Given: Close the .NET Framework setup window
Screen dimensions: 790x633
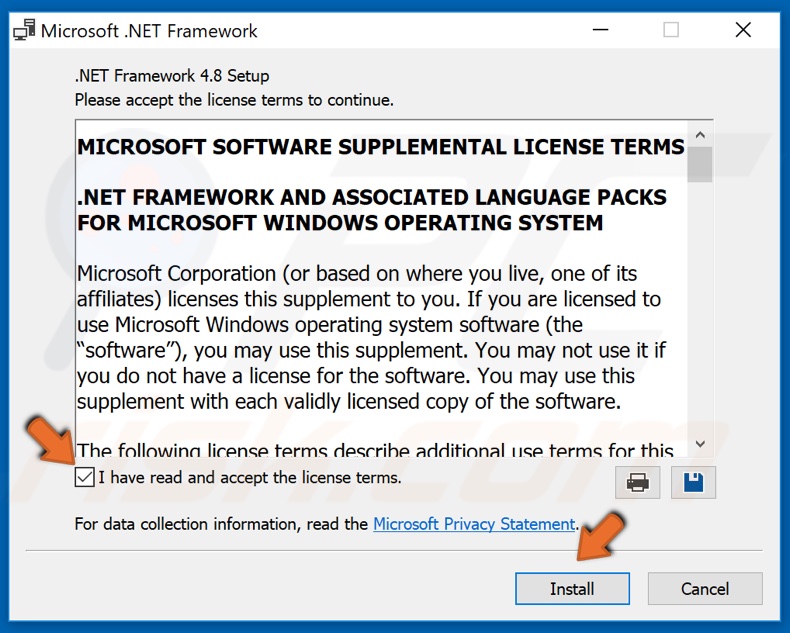Looking at the screenshot, I should [743, 30].
